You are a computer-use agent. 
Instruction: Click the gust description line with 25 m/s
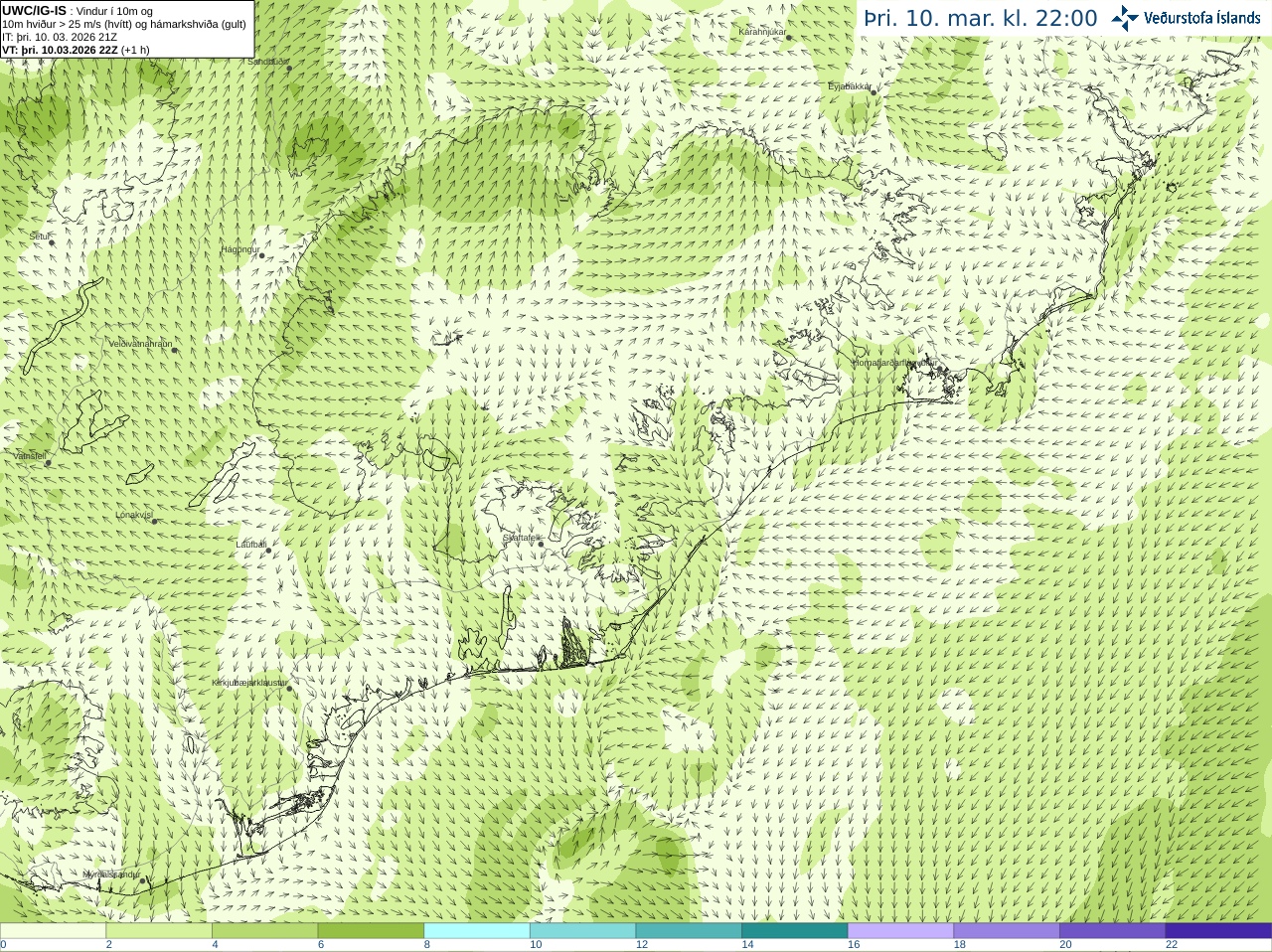124,24
